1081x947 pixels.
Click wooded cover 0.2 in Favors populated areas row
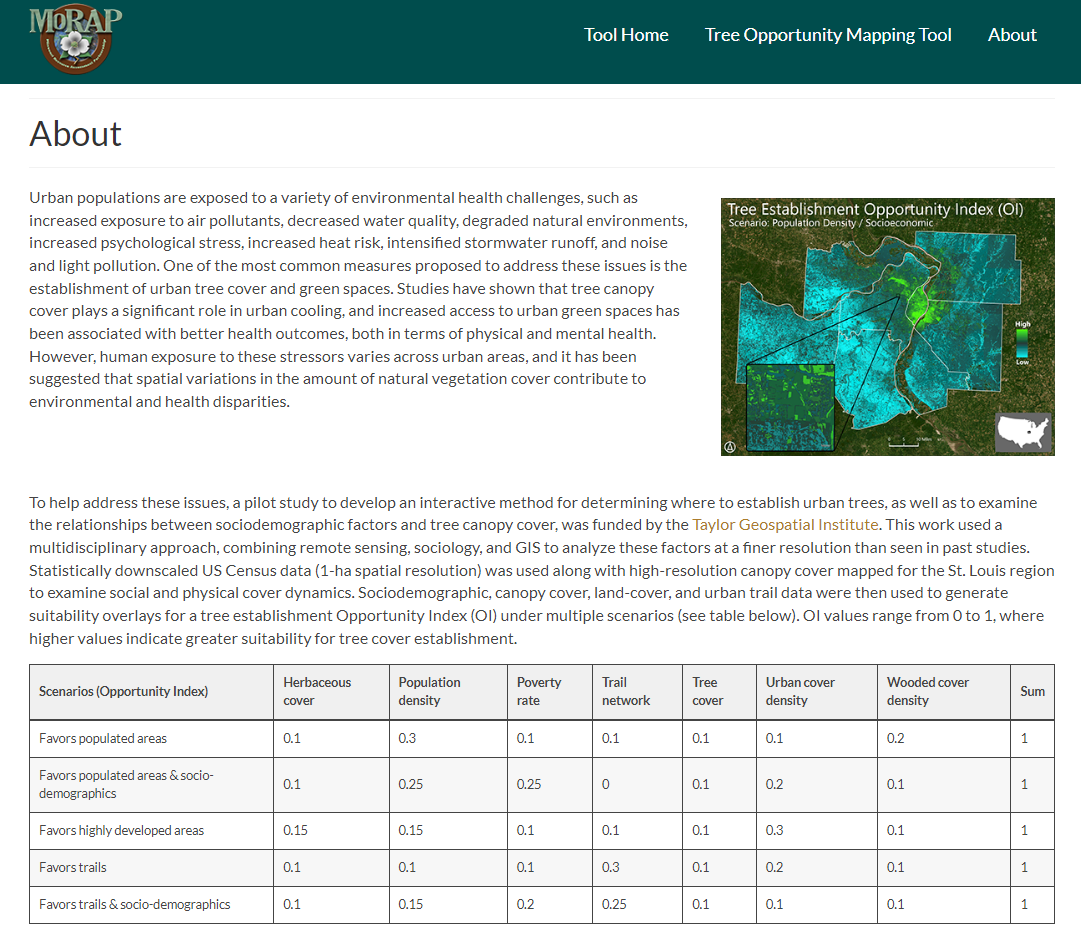(x=943, y=738)
